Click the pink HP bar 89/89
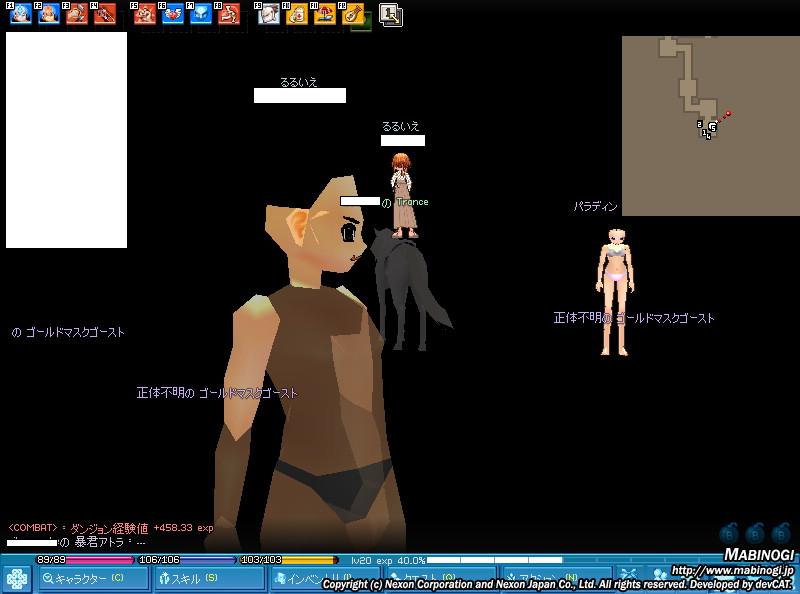The image size is (800, 594). click(x=85, y=560)
